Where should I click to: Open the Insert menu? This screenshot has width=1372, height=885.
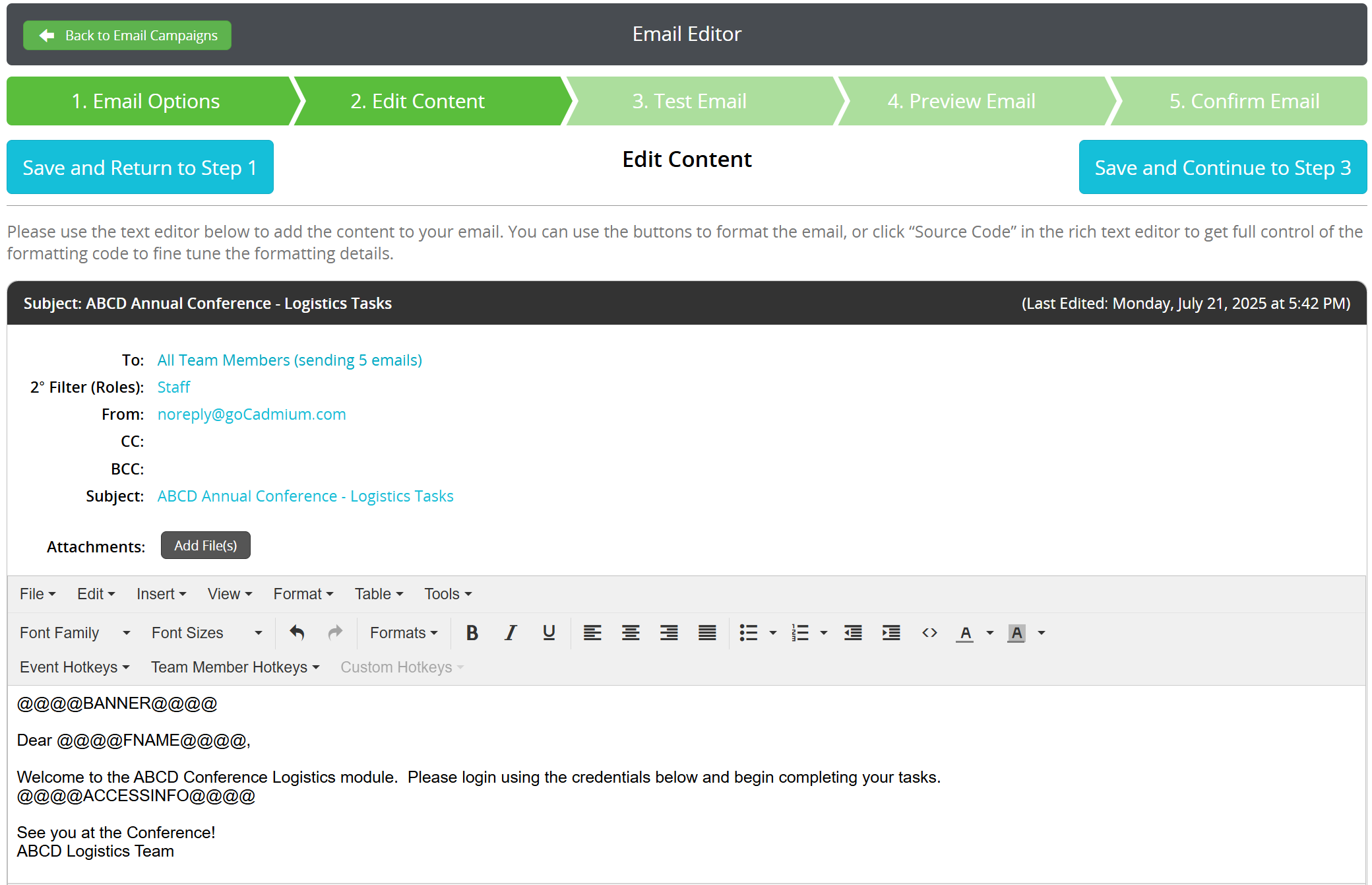coord(161,594)
